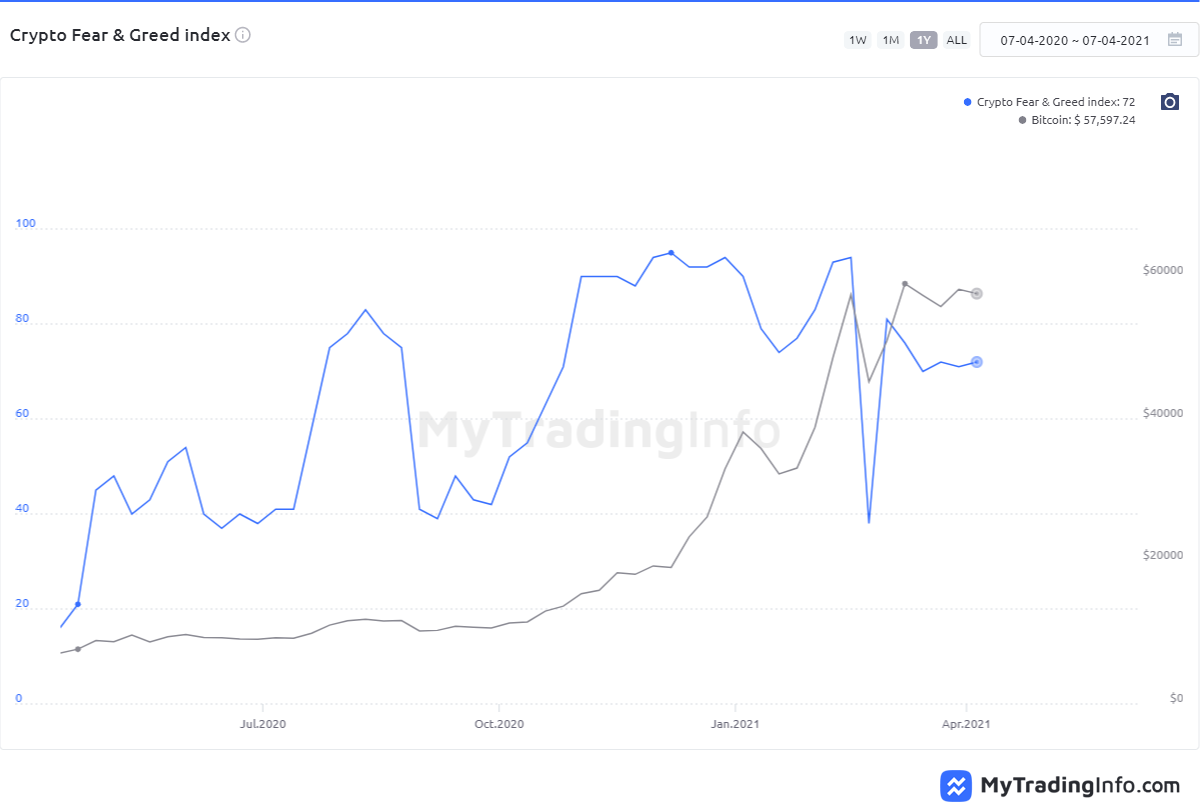Click the Jan.2021 axis label

point(735,724)
